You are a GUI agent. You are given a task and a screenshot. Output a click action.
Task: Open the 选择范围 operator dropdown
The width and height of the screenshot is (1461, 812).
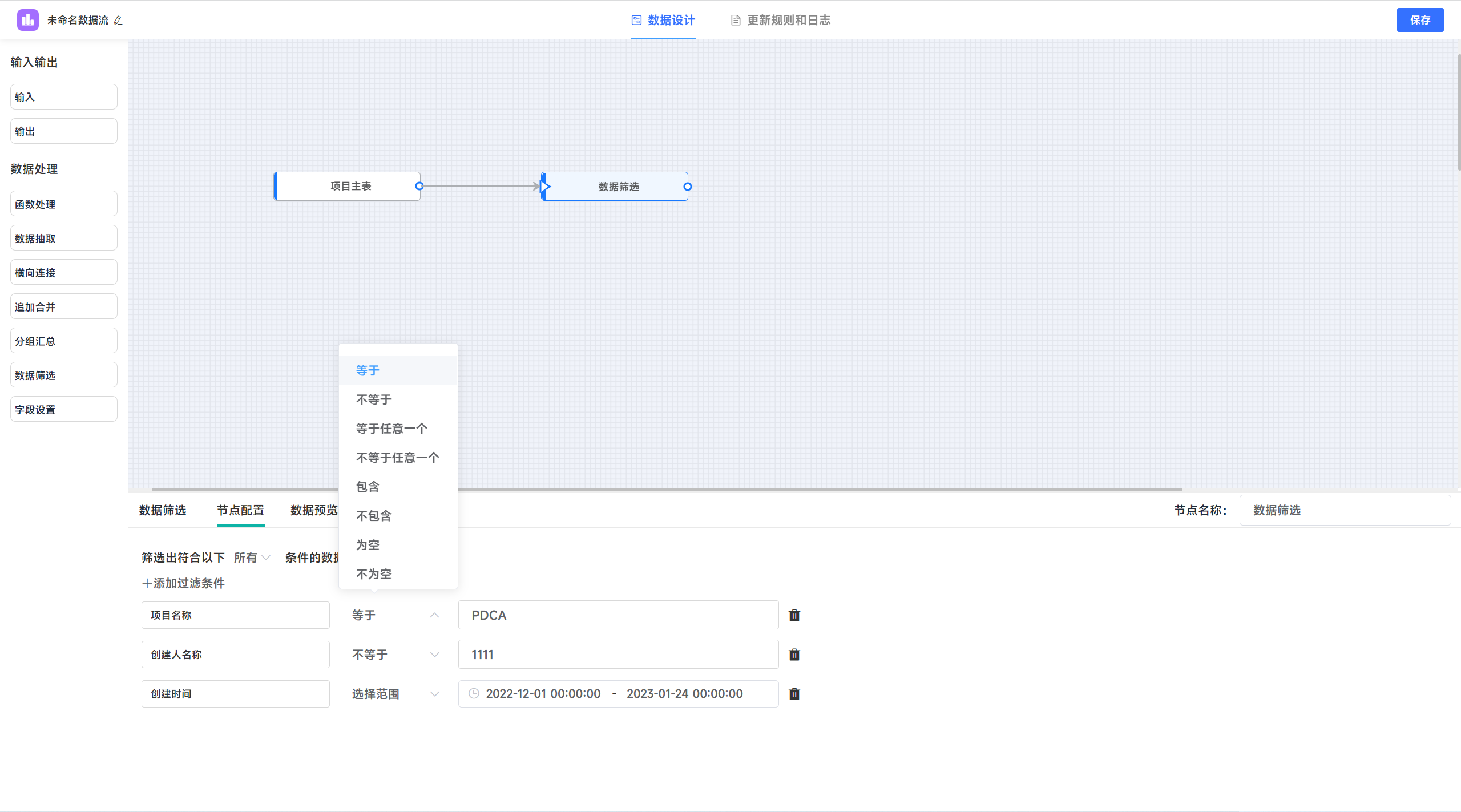click(395, 694)
